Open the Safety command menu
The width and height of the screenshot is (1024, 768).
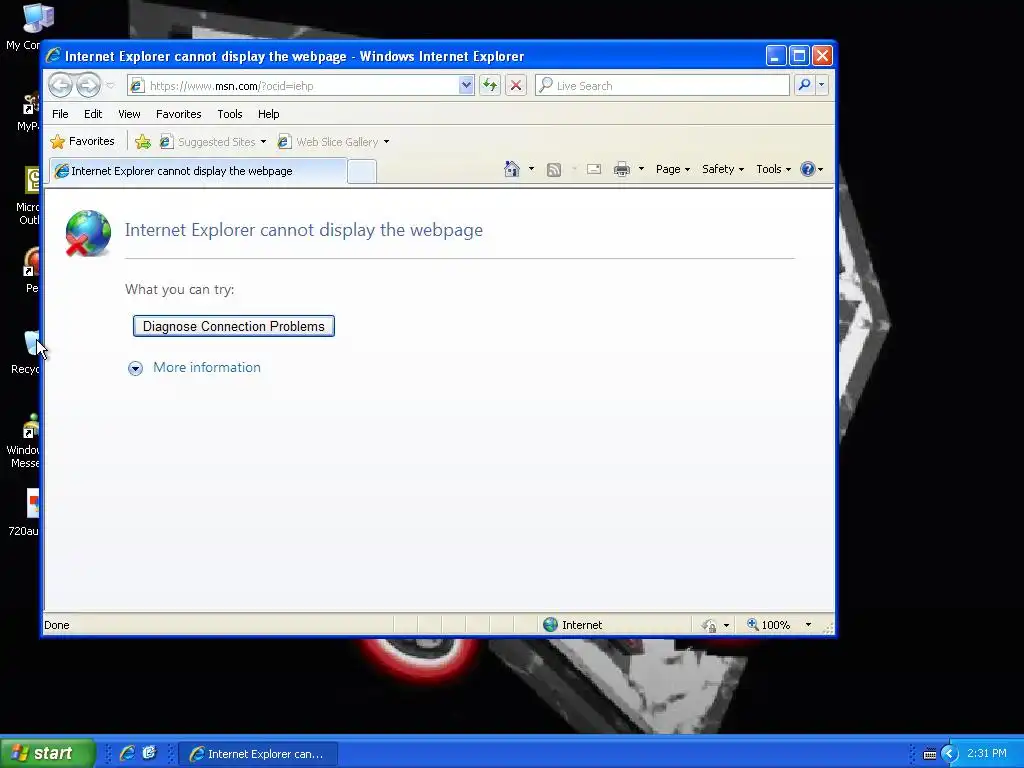pyautogui.click(x=722, y=169)
